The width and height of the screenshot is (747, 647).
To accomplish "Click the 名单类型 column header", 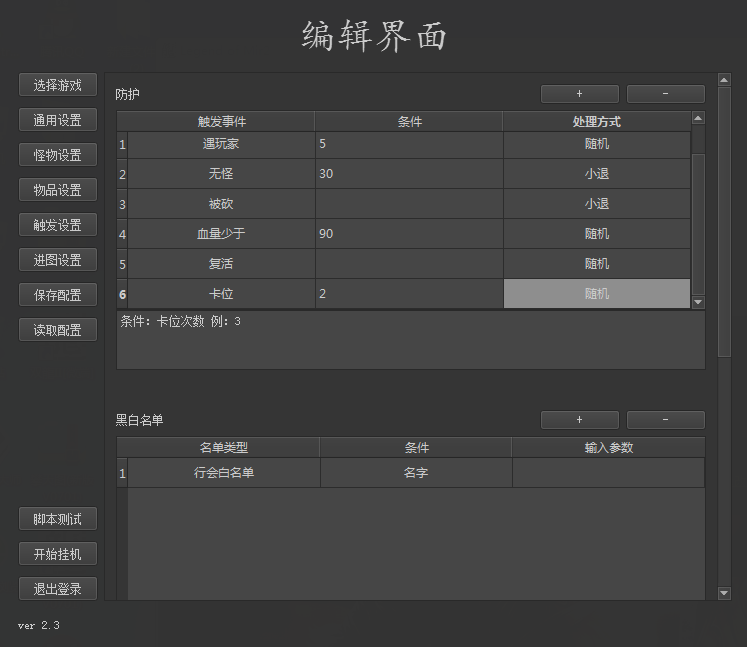I will pyautogui.click(x=224, y=447).
